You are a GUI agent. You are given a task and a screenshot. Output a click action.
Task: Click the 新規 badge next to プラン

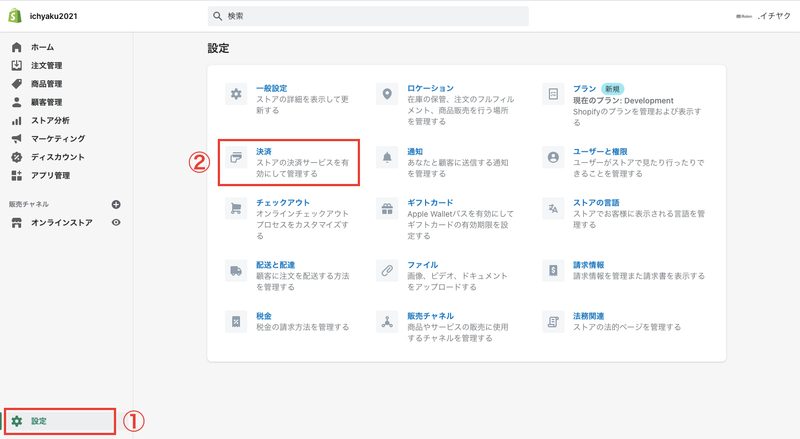point(612,89)
